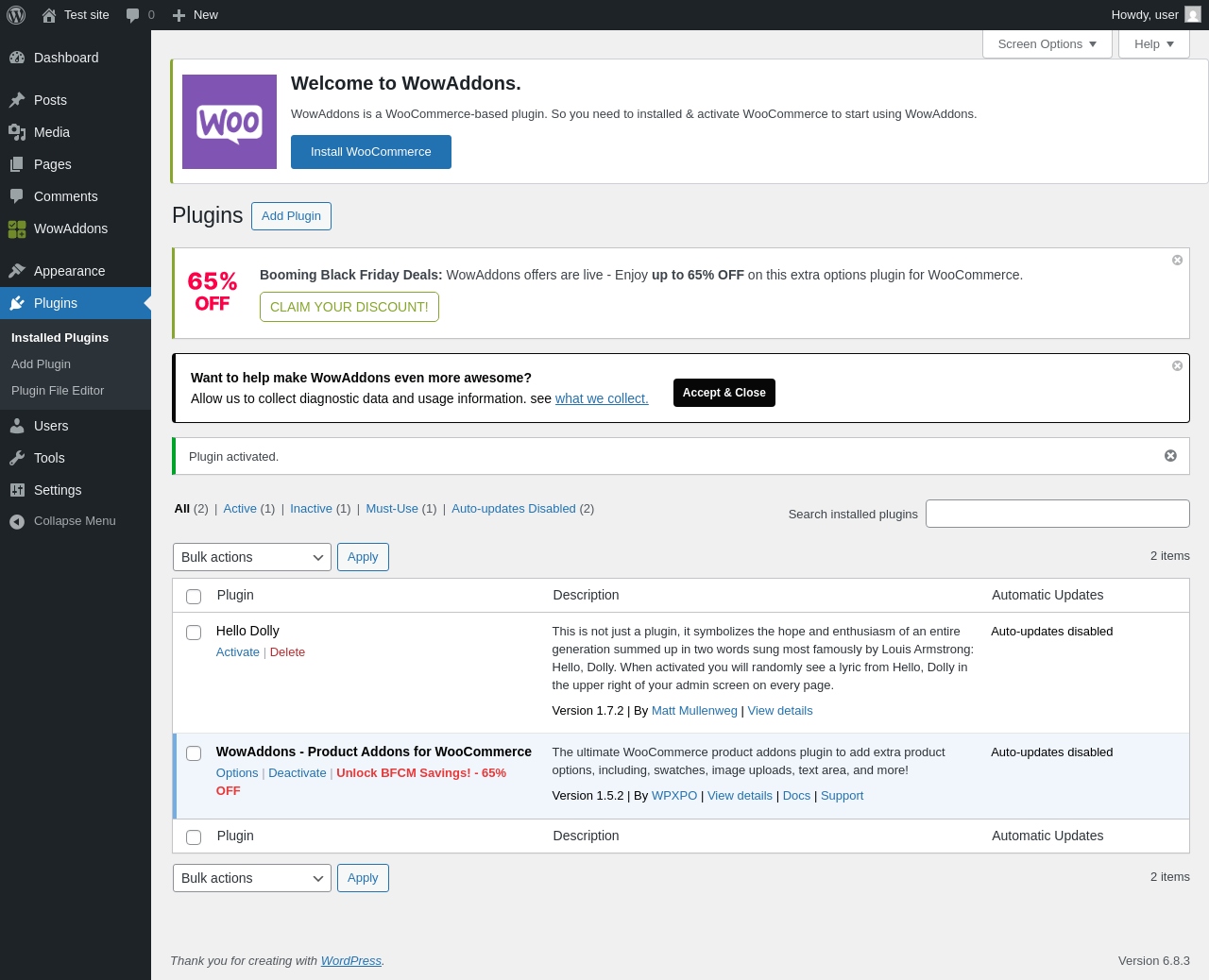
Task: Open Media via its sidebar icon
Action: point(17,132)
